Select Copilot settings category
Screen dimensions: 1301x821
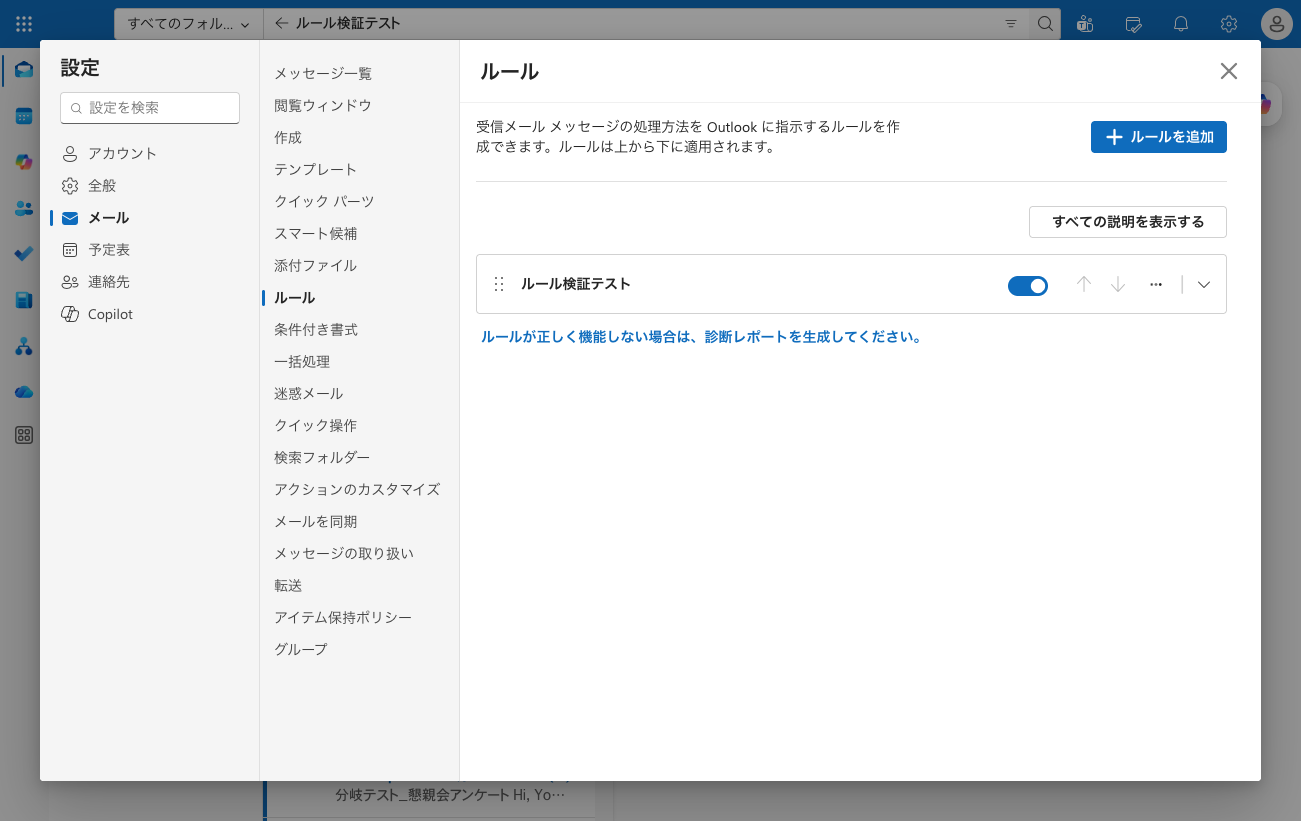[x=150, y=314]
